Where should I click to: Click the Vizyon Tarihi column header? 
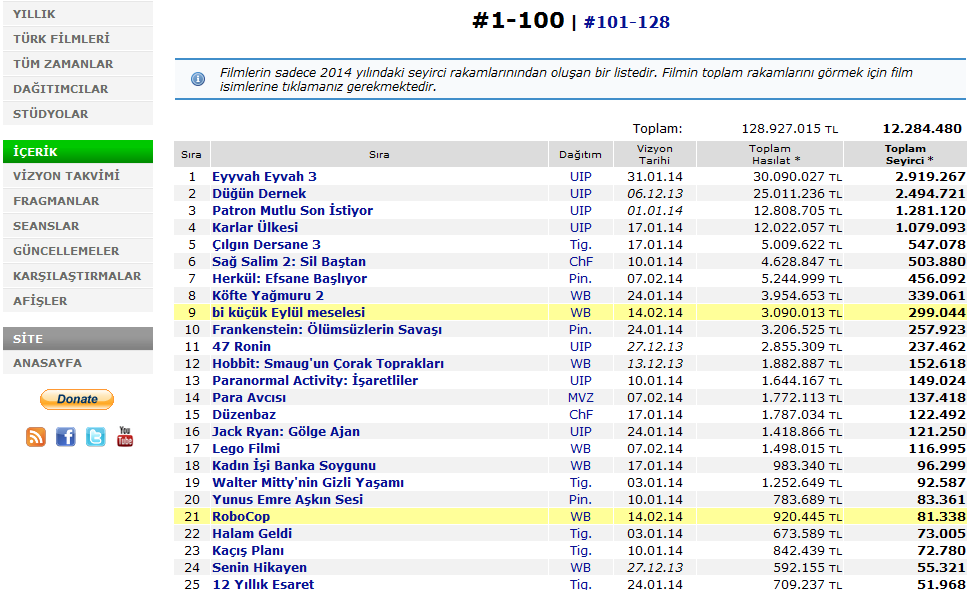click(x=655, y=154)
